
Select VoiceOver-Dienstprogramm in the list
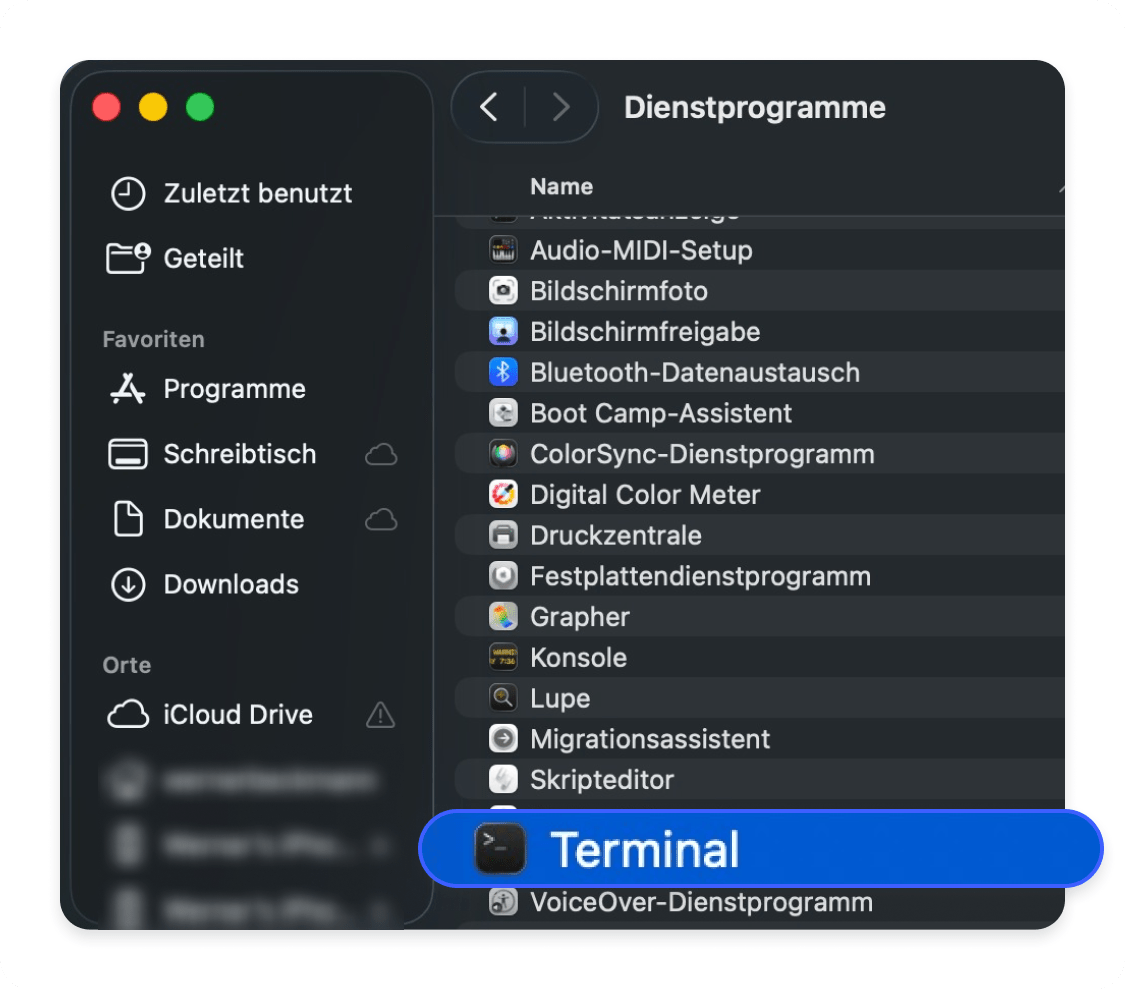(x=700, y=903)
